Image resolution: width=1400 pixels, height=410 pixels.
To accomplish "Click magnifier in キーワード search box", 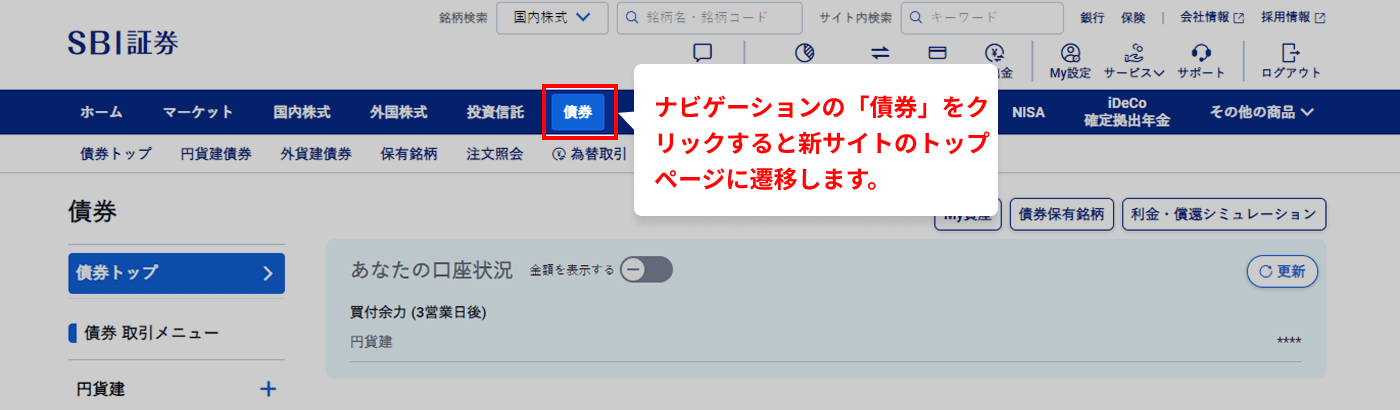I will 916,17.
